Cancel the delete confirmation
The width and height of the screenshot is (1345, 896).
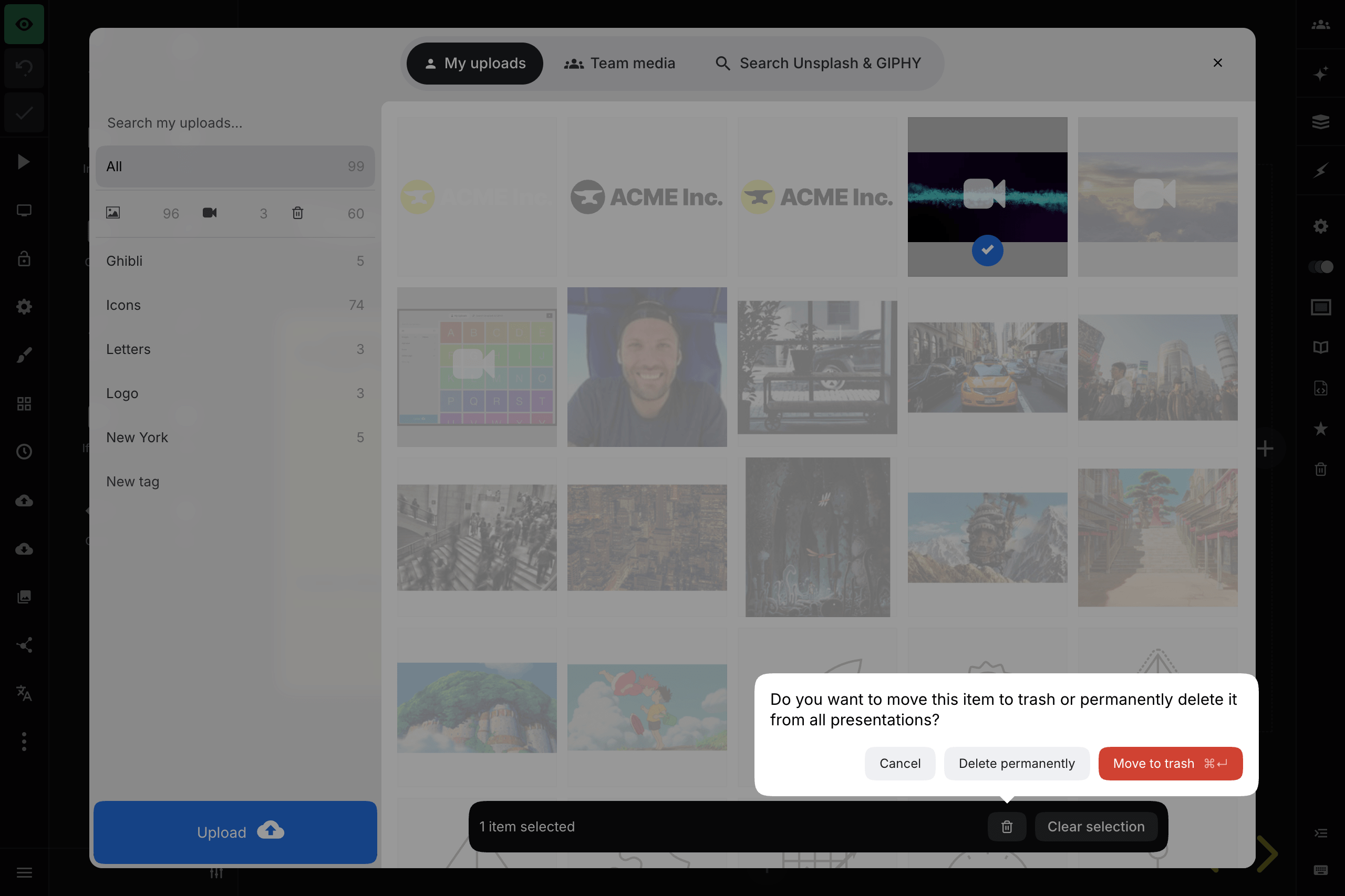tap(899, 764)
